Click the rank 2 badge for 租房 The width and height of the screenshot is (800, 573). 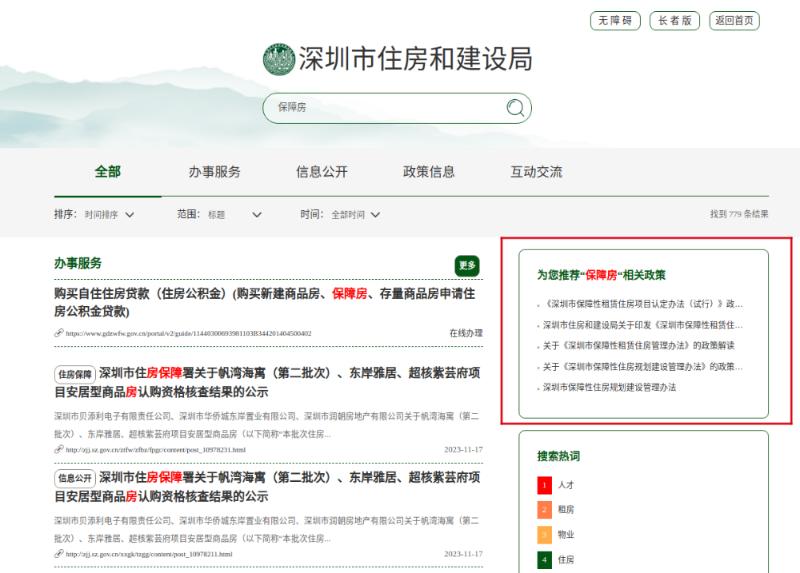544,510
